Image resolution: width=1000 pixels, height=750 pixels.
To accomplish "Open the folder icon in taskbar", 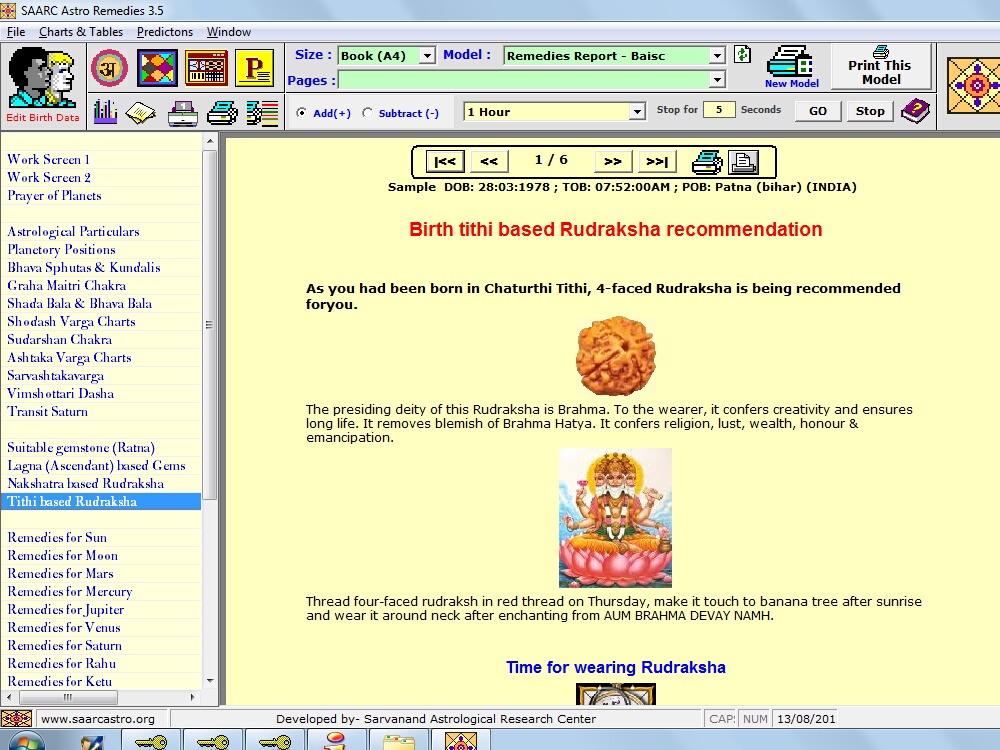I will coord(399,742).
